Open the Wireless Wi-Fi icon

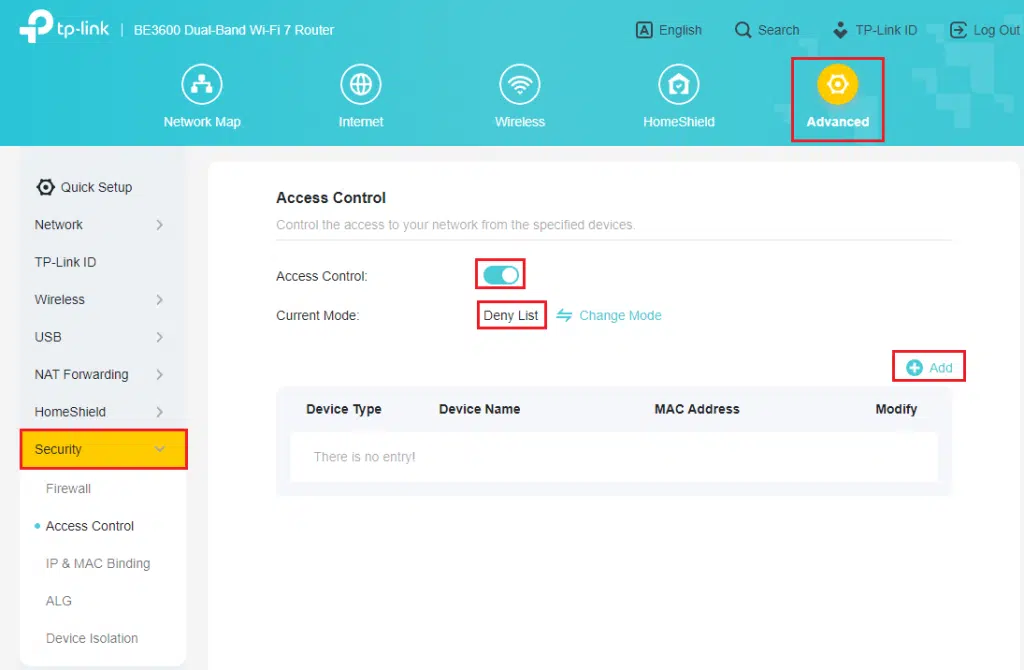(x=520, y=84)
